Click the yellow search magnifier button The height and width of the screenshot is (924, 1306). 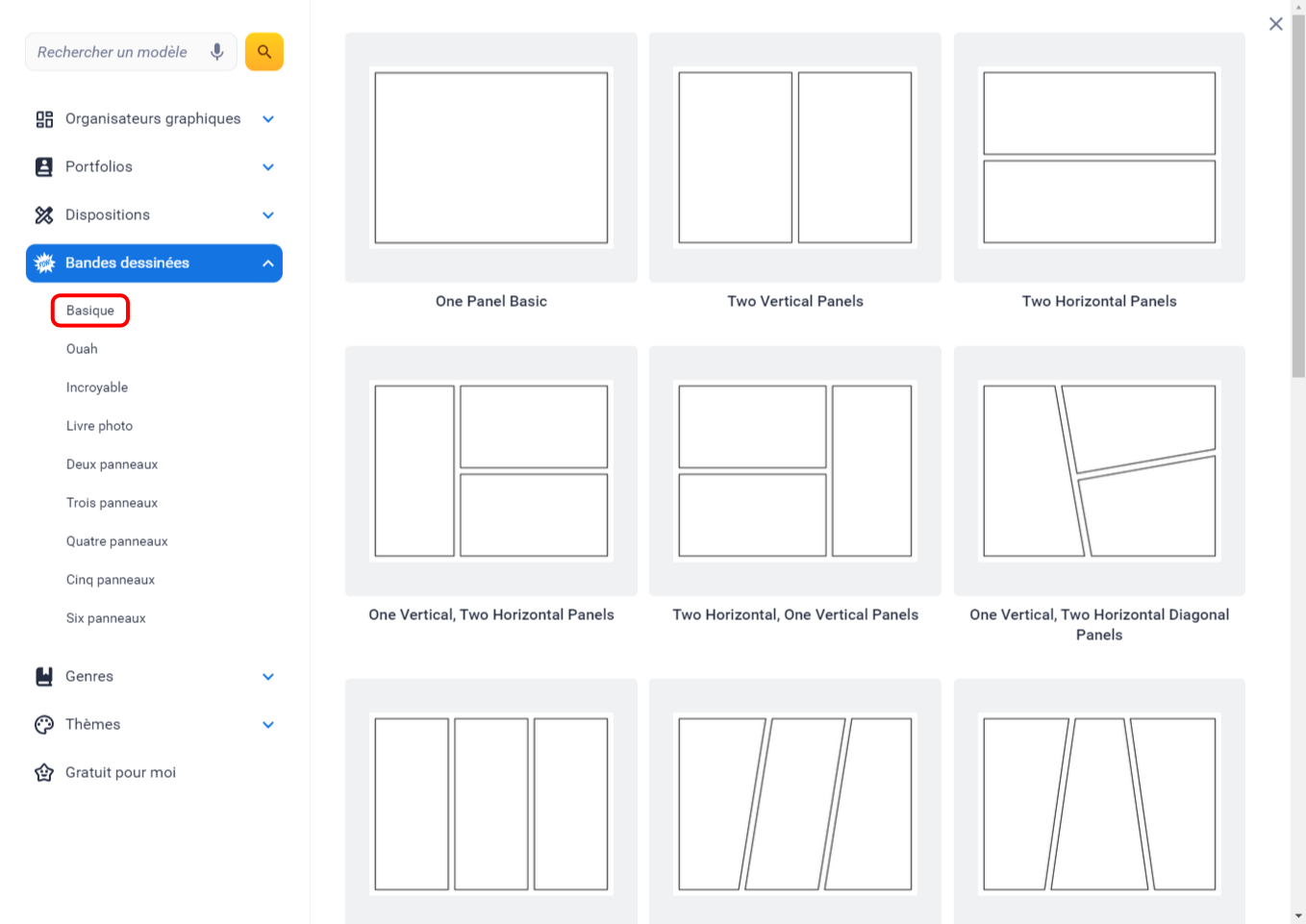click(264, 52)
